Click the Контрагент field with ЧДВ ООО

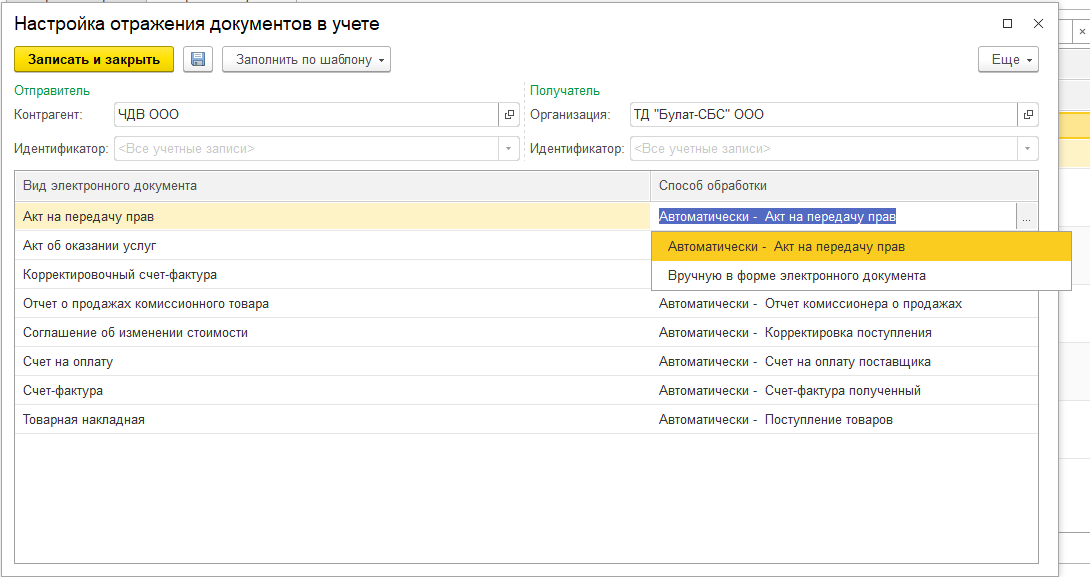[307, 115]
